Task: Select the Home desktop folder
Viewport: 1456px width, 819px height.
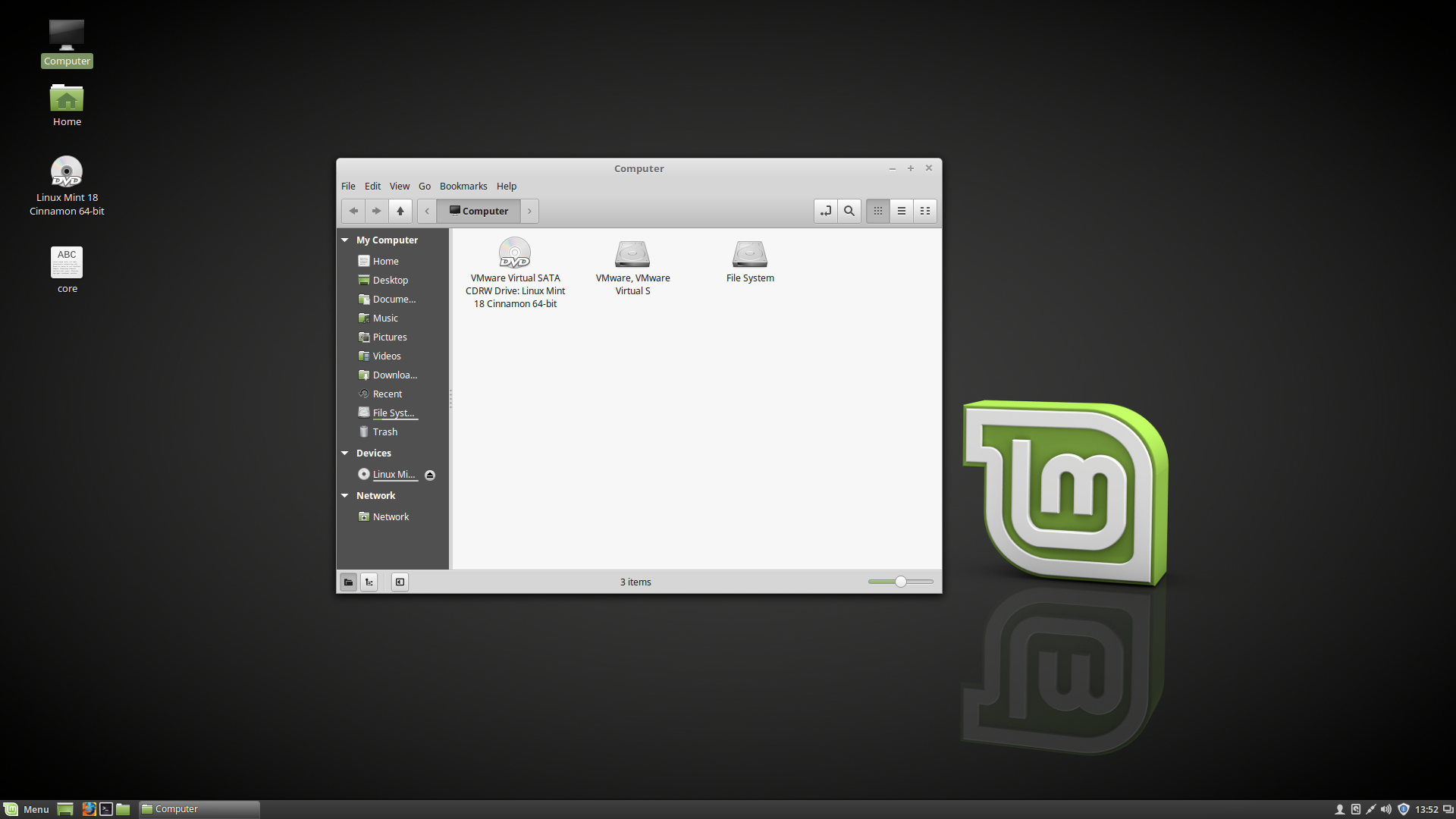Action: point(67,105)
